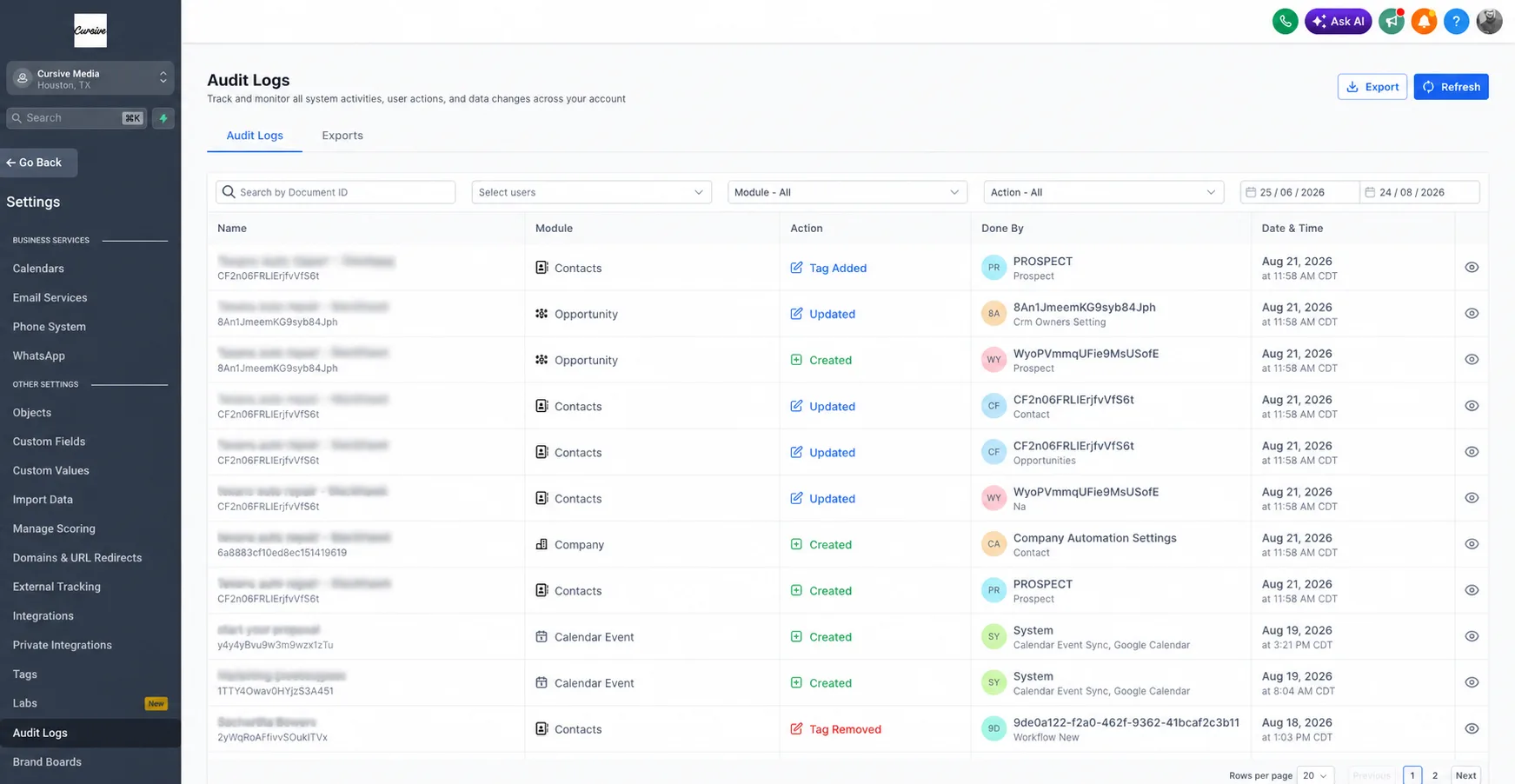Screen dimensions: 1515x784
Task: View details of Contacts Updated by WyoPVmmqUFie9MsUSofE
Action: [1472, 498]
